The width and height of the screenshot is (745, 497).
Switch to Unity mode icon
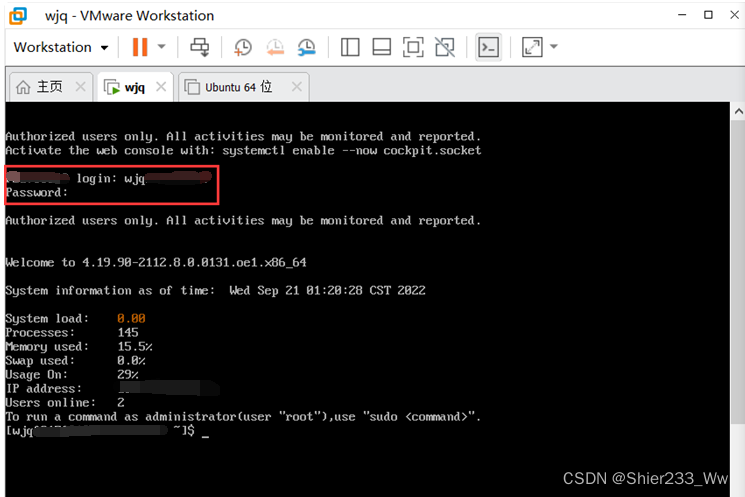click(445, 47)
